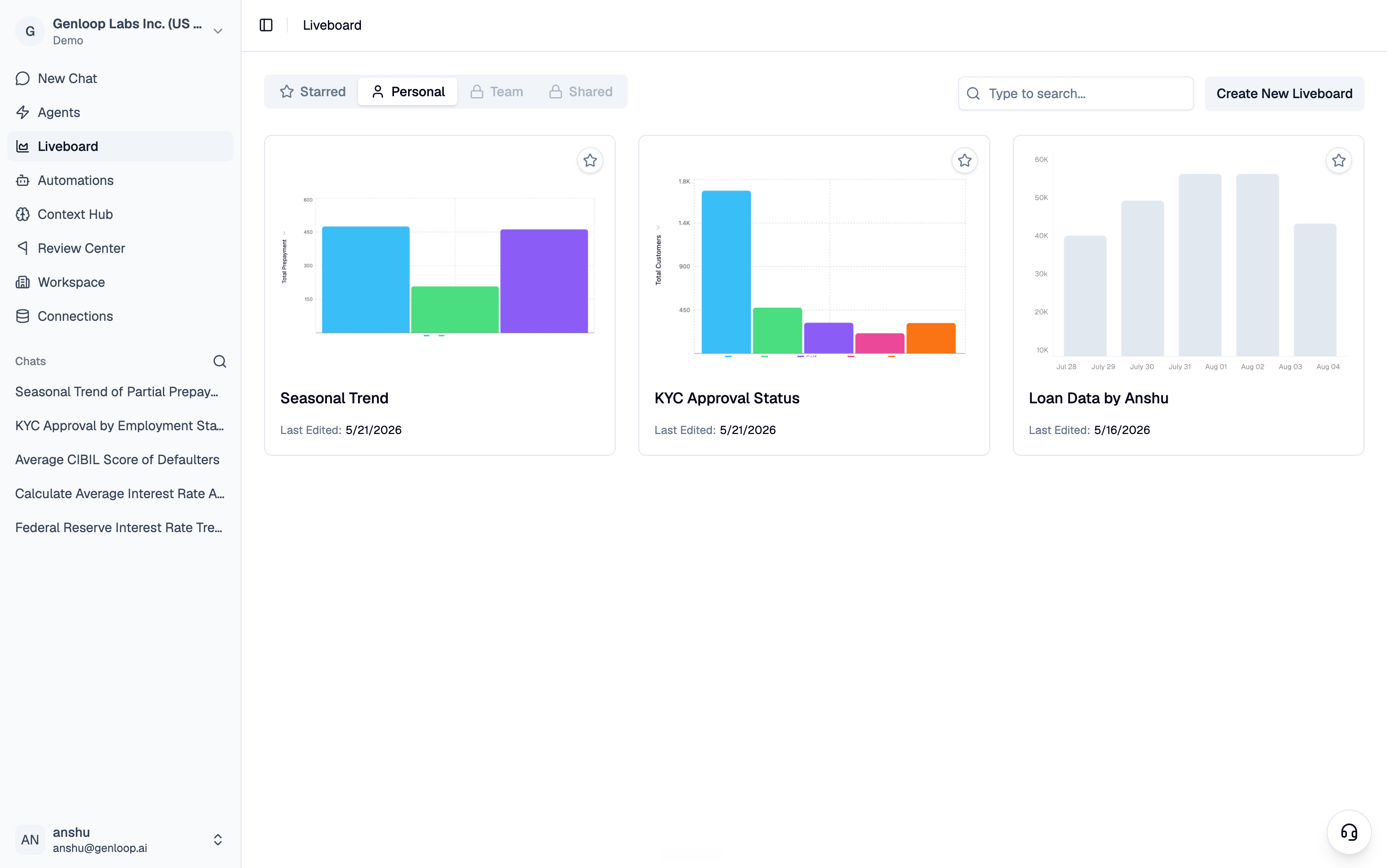This screenshot has height=868, width=1387.
Task: Click the Workspace building icon
Action: point(22,282)
